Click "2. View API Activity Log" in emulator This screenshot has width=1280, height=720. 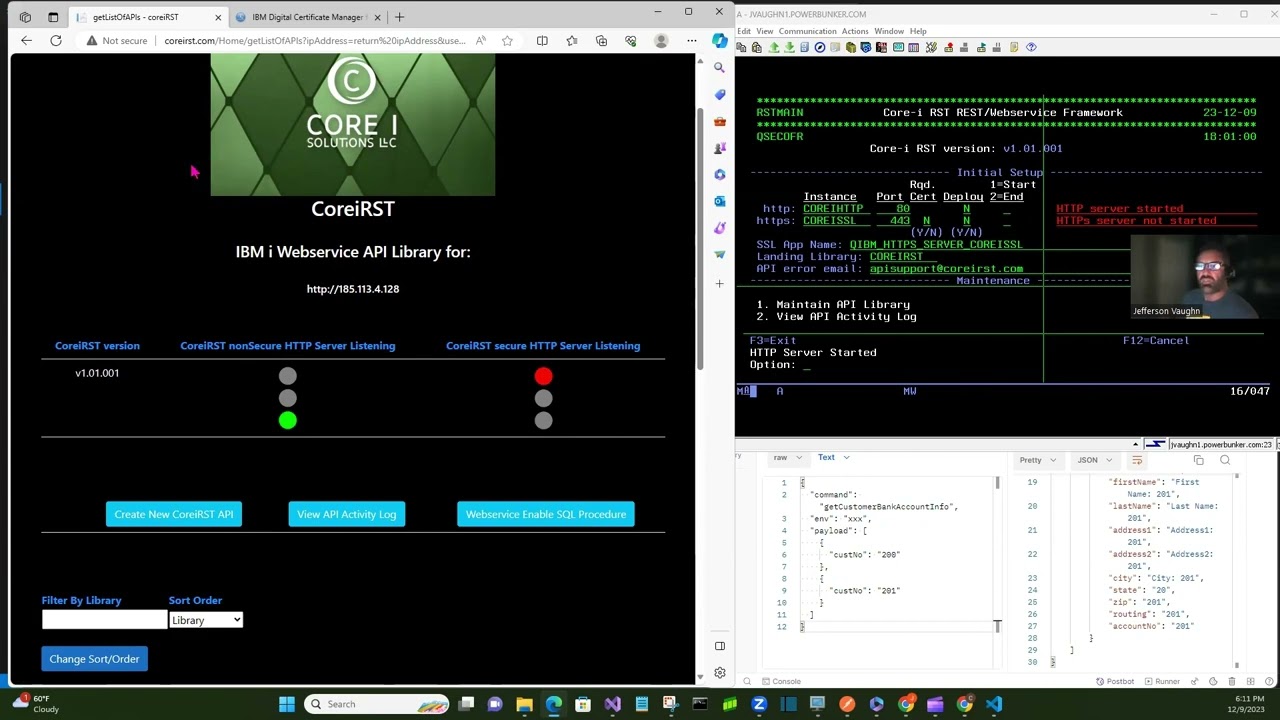coord(837,317)
